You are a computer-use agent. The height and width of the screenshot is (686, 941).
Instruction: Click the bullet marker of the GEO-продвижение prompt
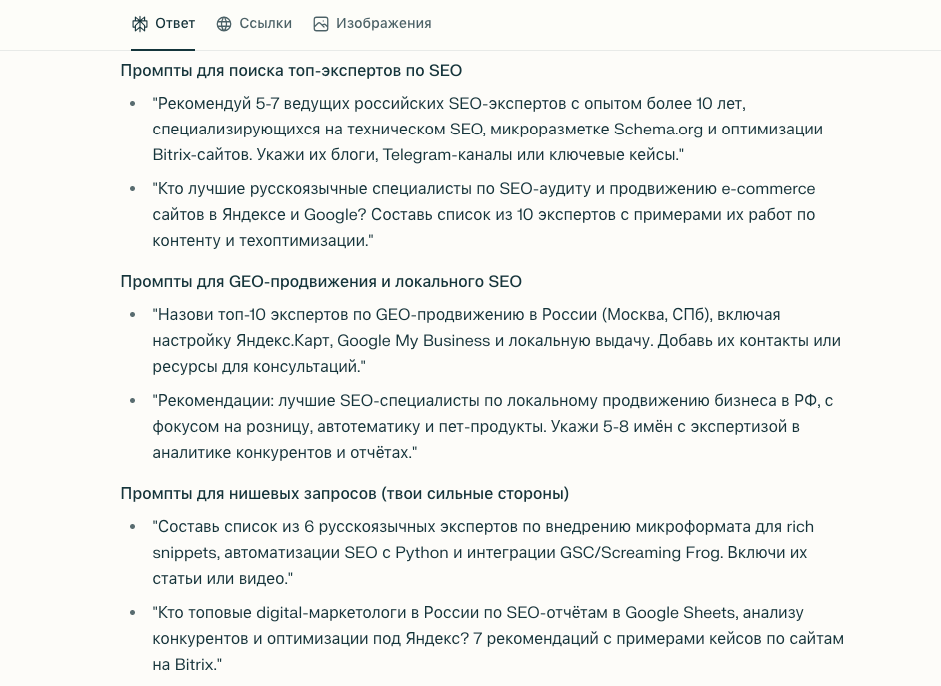click(133, 315)
